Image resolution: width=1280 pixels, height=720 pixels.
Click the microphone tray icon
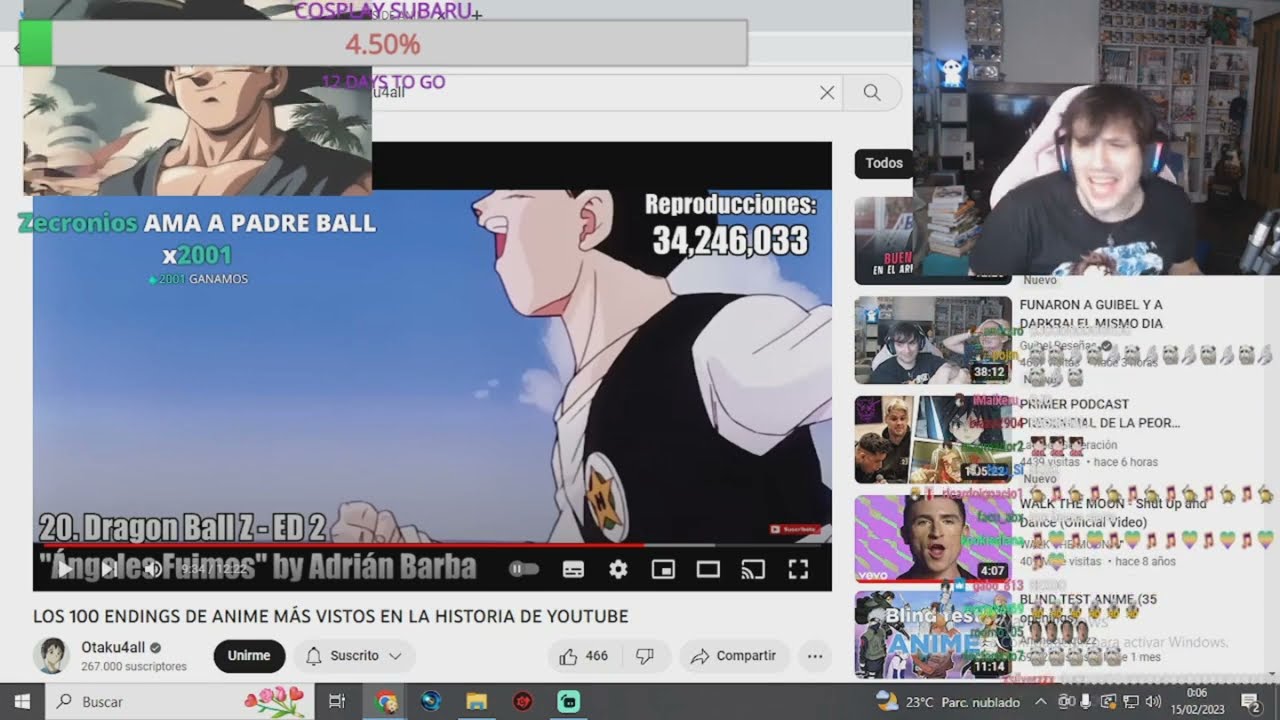tap(1086, 702)
